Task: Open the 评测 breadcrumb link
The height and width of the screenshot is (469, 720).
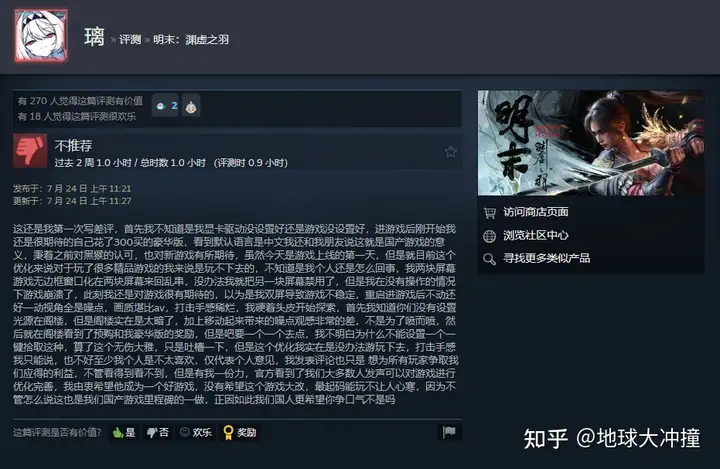Action: tap(130, 40)
